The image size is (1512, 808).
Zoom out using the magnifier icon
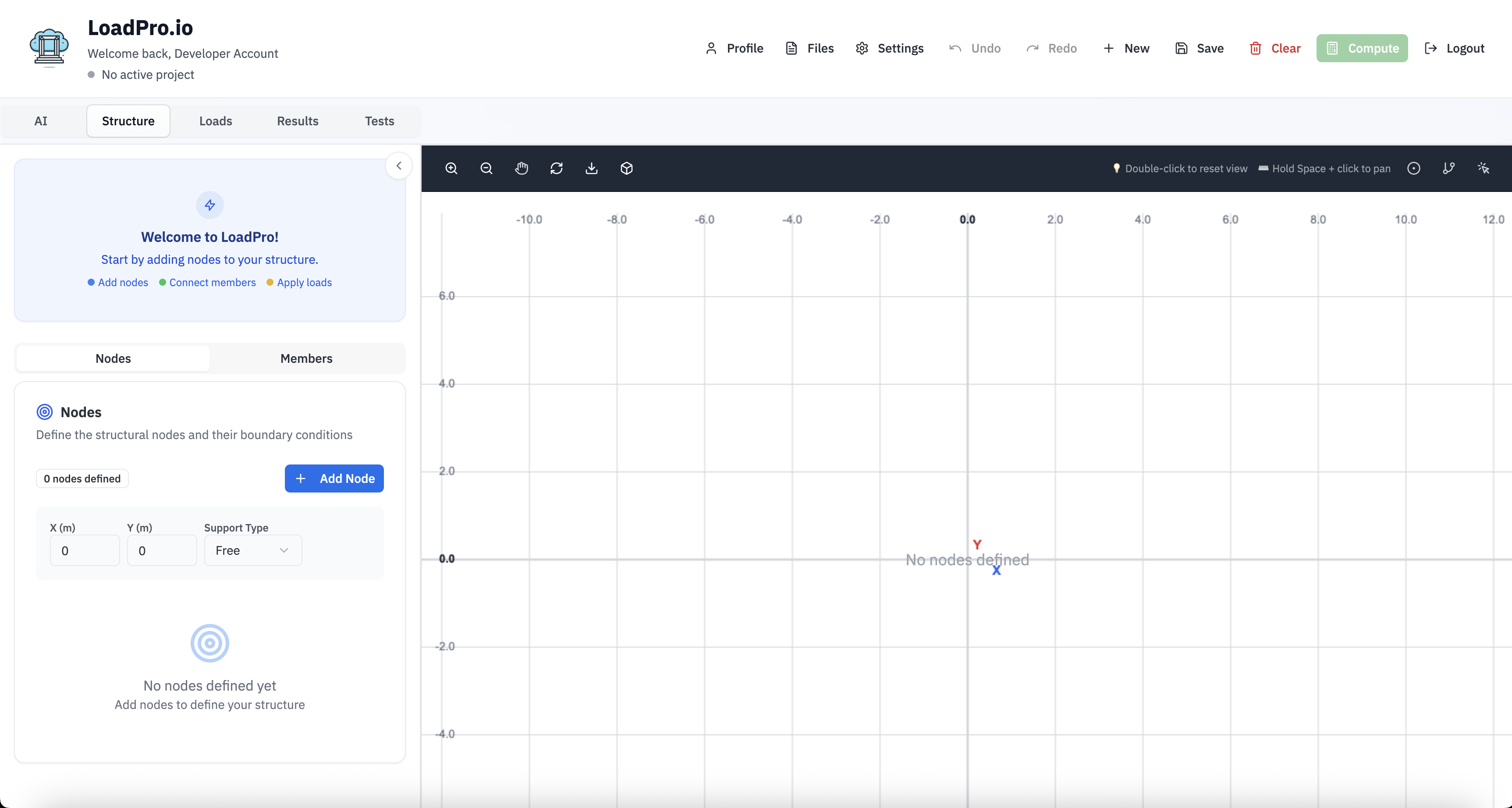coord(486,168)
